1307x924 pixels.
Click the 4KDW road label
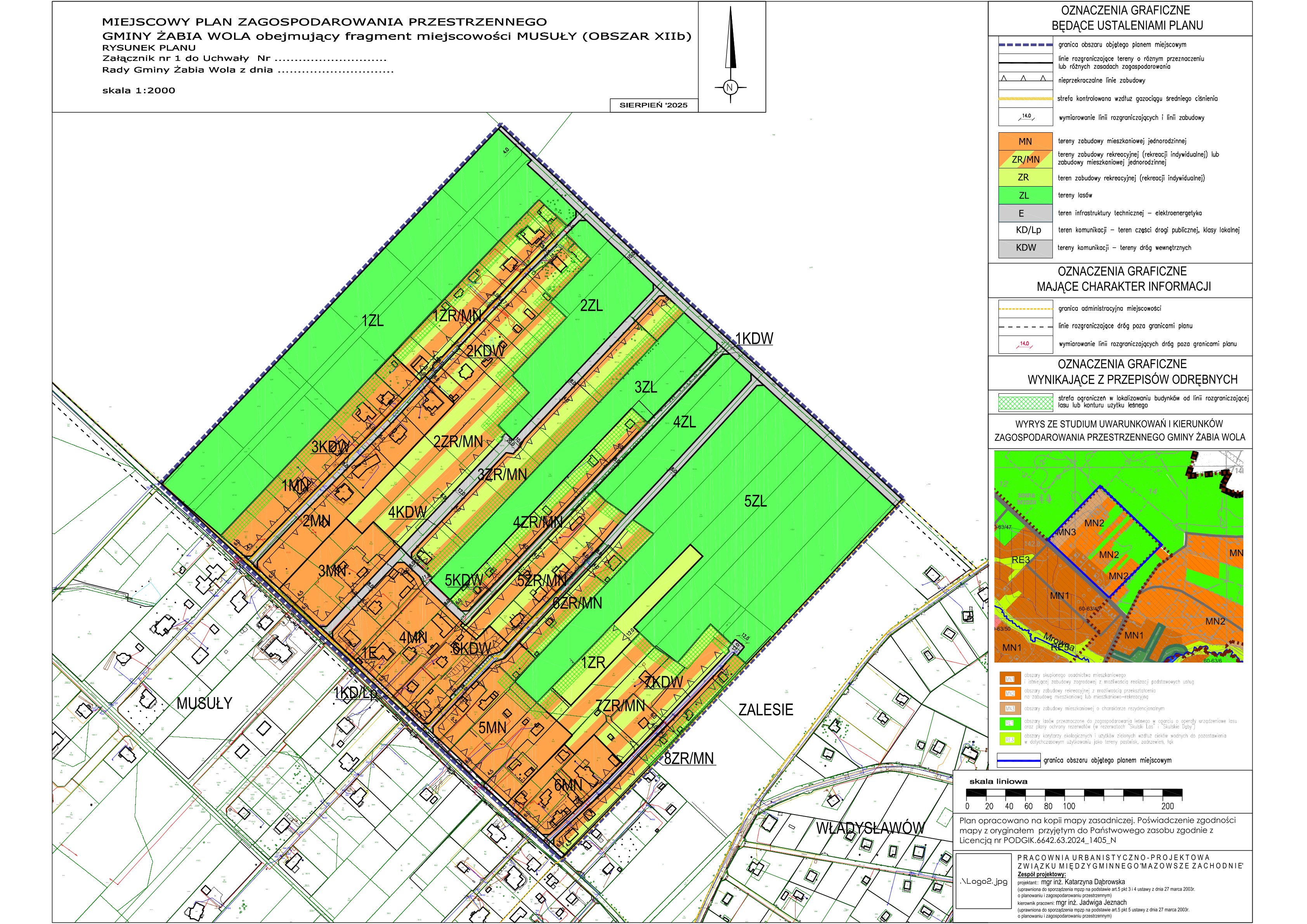coord(407,512)
